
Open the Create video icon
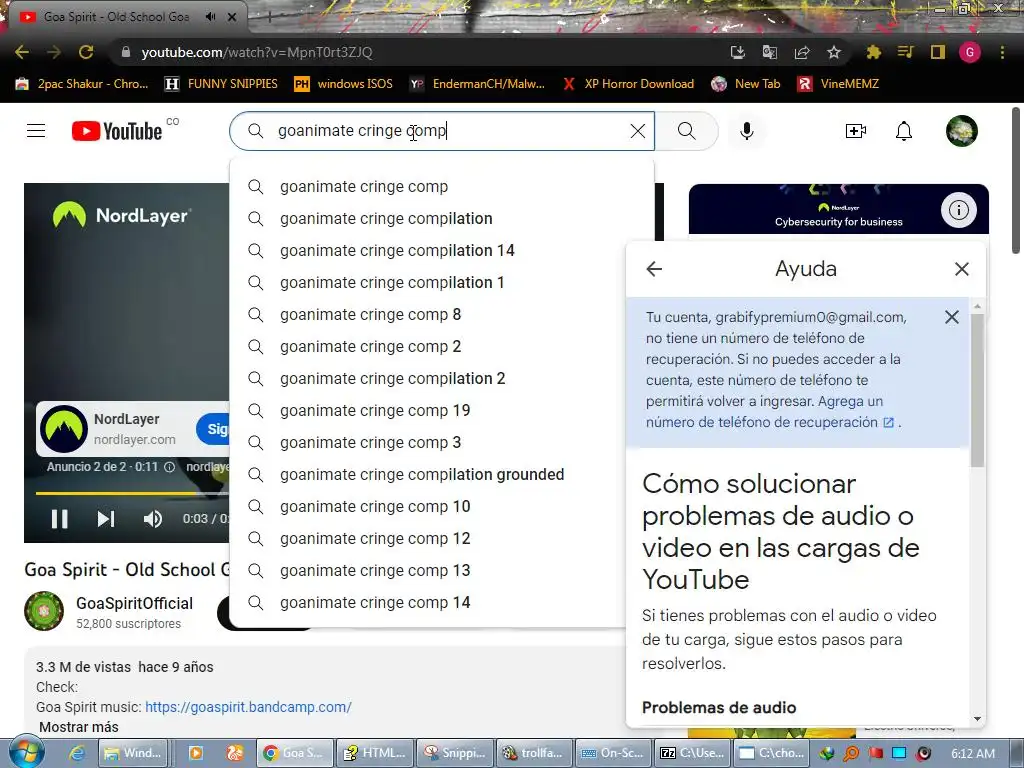click(856, 131)
